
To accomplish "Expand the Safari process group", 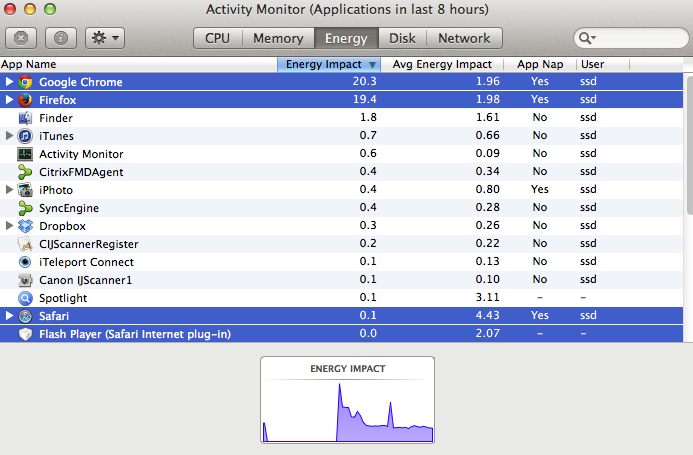I will 9,316.
